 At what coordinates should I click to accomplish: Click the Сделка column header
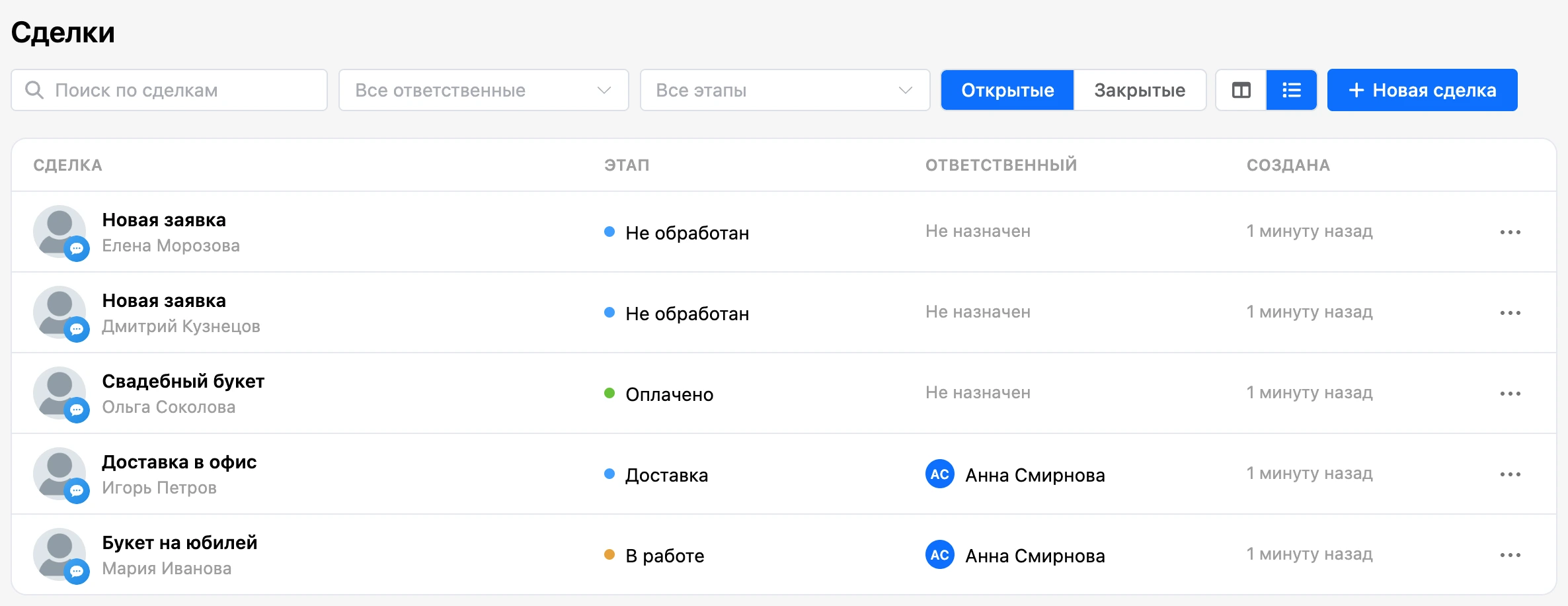pyautogui.click(x=68, y=165)
